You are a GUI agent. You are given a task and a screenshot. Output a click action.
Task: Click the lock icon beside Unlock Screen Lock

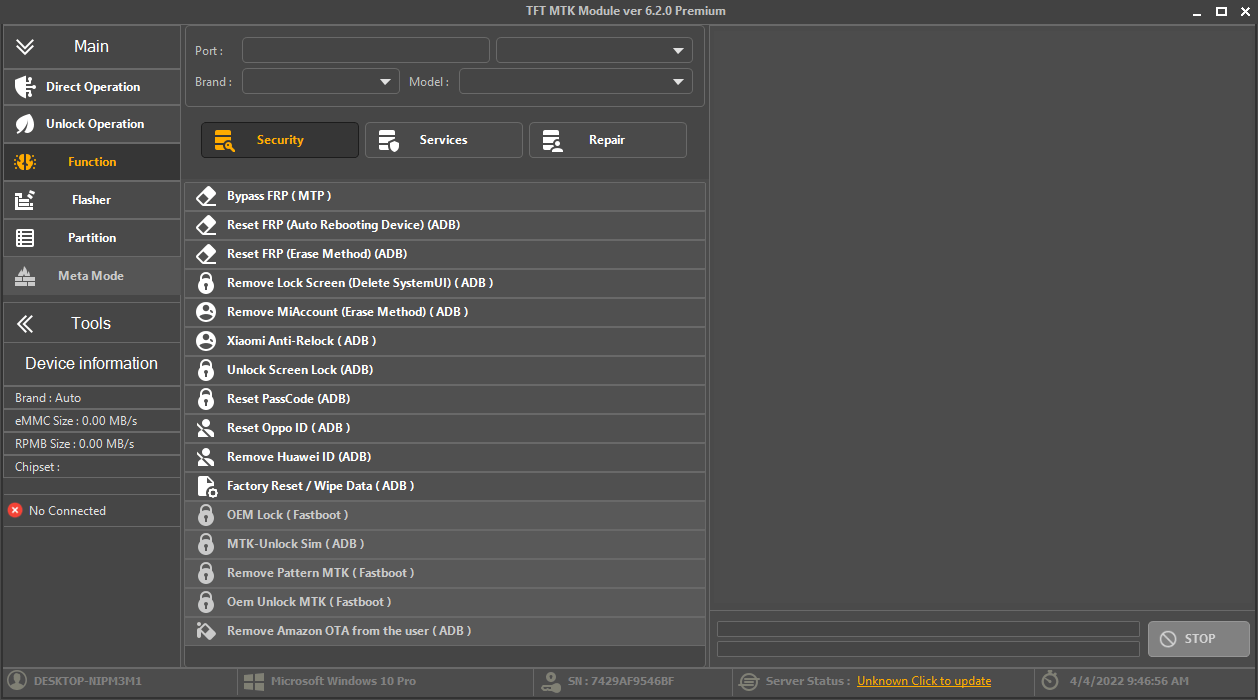206,369
